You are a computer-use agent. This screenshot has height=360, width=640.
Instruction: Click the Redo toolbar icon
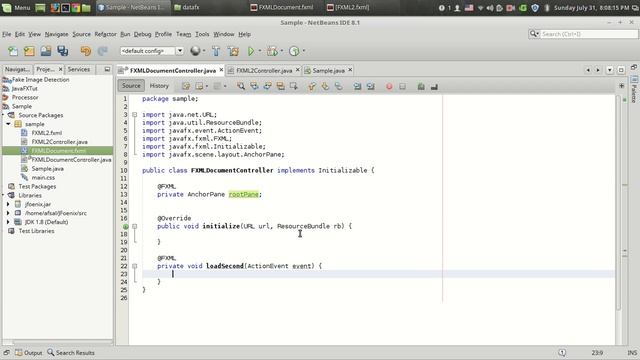pos(102,51)
